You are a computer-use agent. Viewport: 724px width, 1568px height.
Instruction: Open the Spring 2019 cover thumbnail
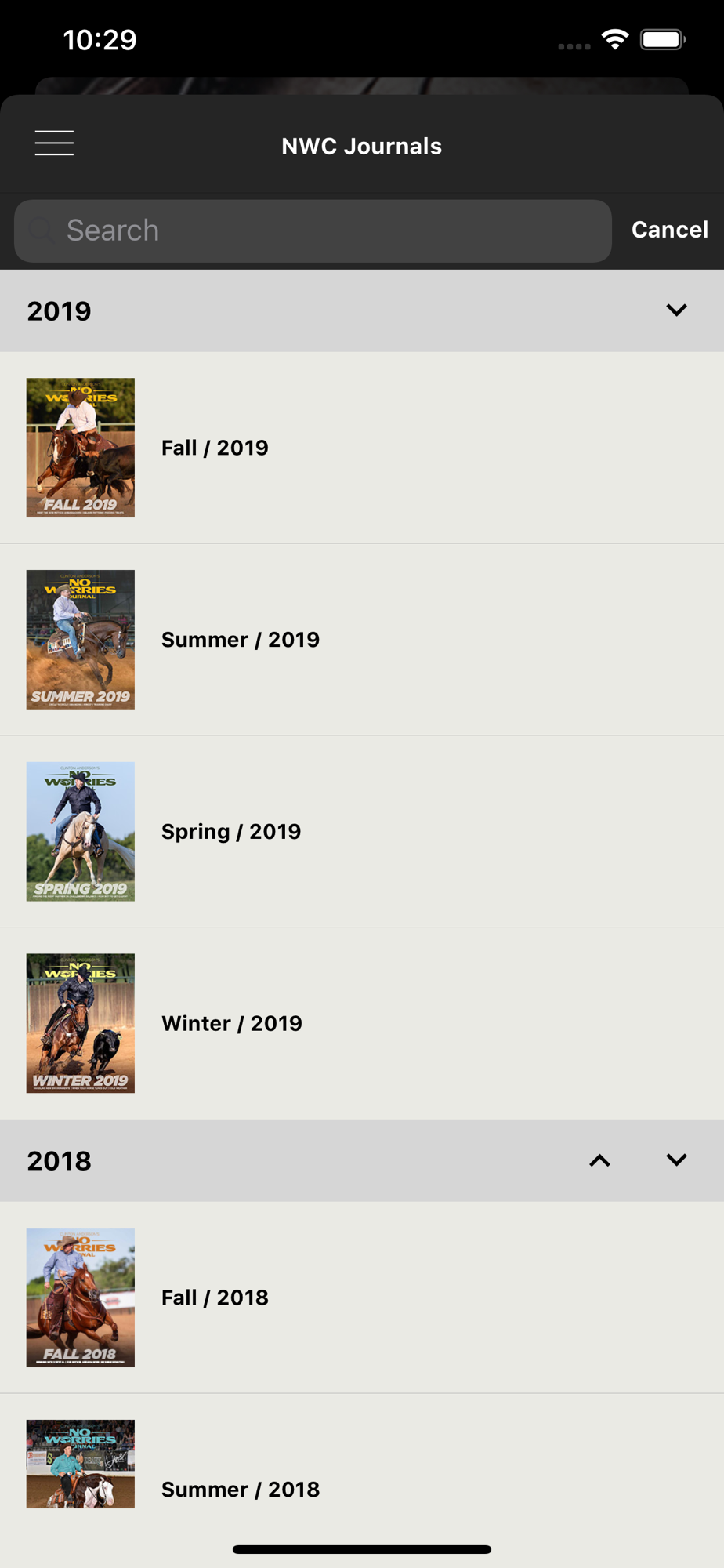click(x=81, y=832)
